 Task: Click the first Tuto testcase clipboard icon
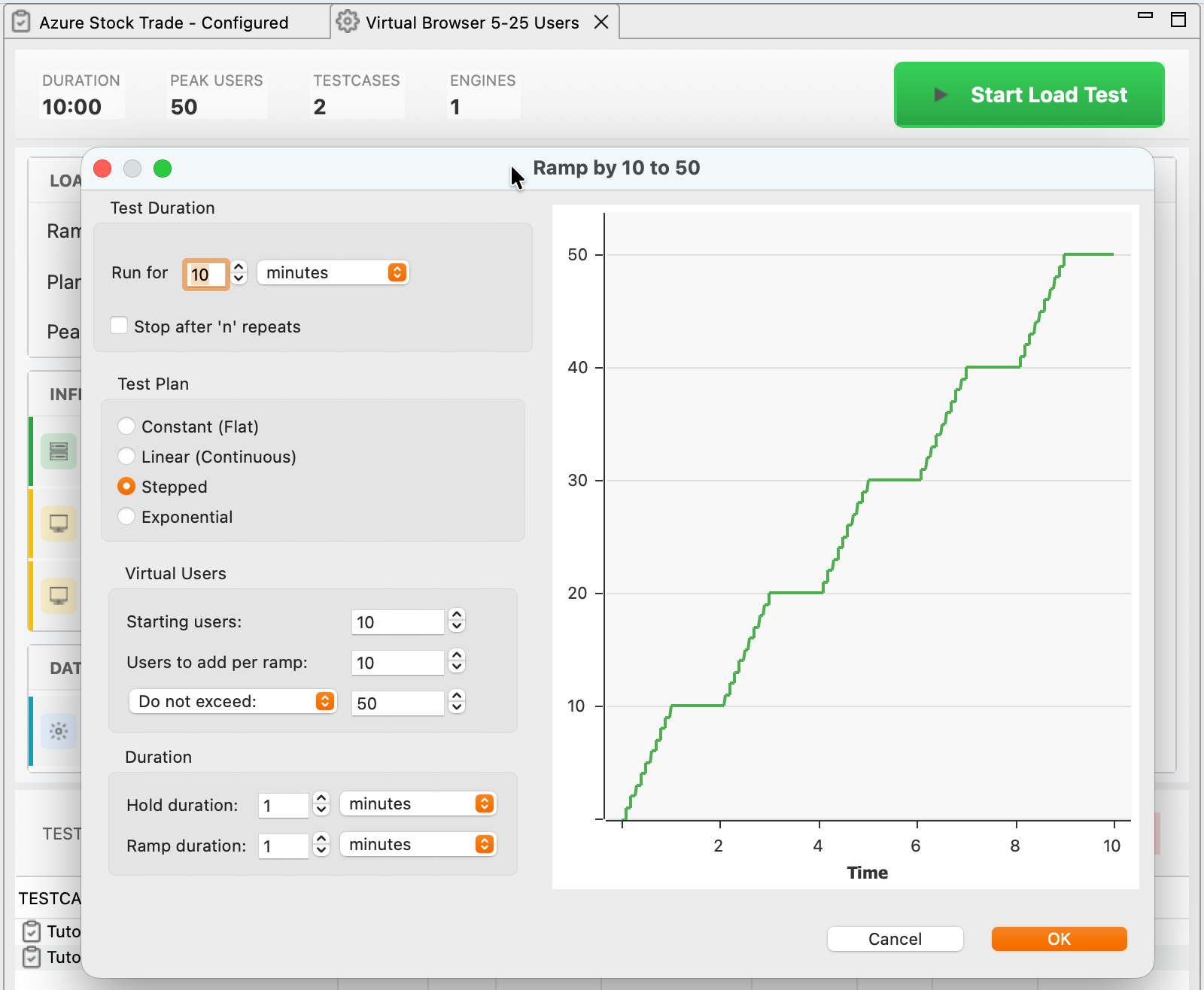click(31, 931)
